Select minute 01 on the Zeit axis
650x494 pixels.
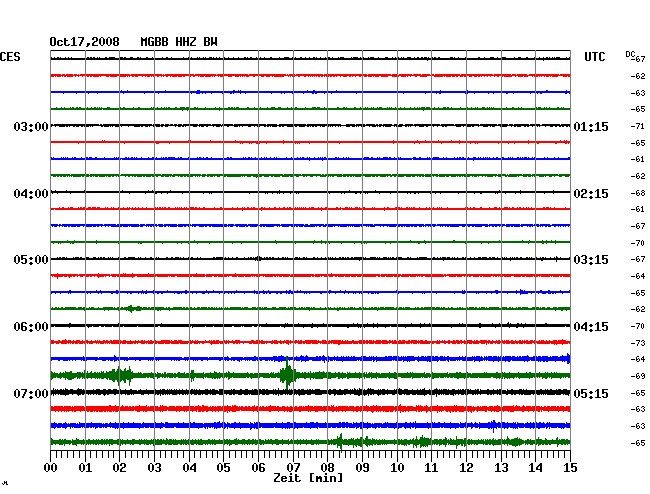[85, 468]
